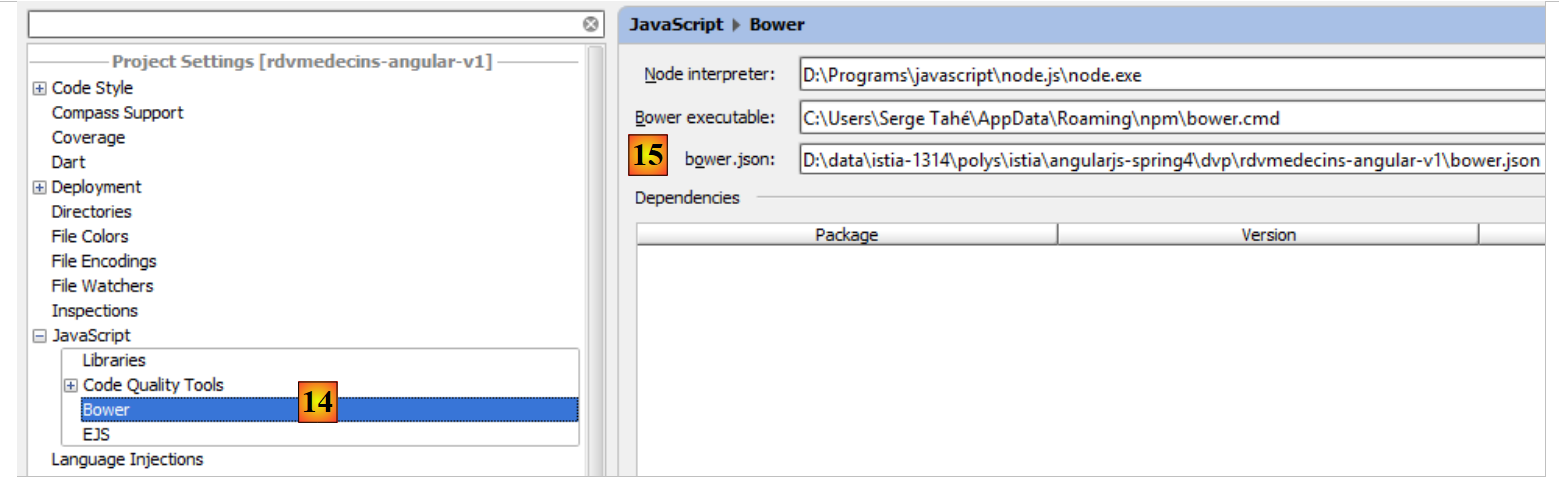Open File Colors settings

(x=90, y=237)
